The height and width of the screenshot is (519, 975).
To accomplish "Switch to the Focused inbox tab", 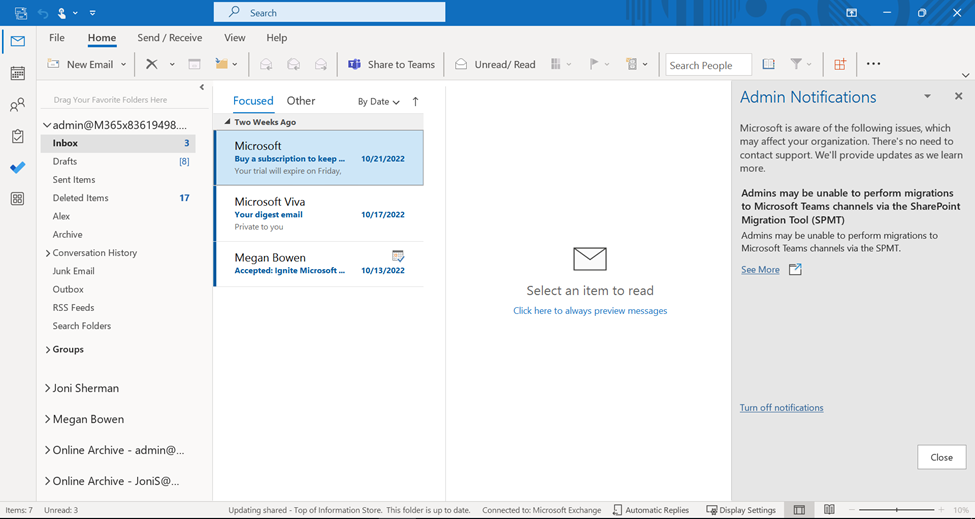I will point(253,101).
